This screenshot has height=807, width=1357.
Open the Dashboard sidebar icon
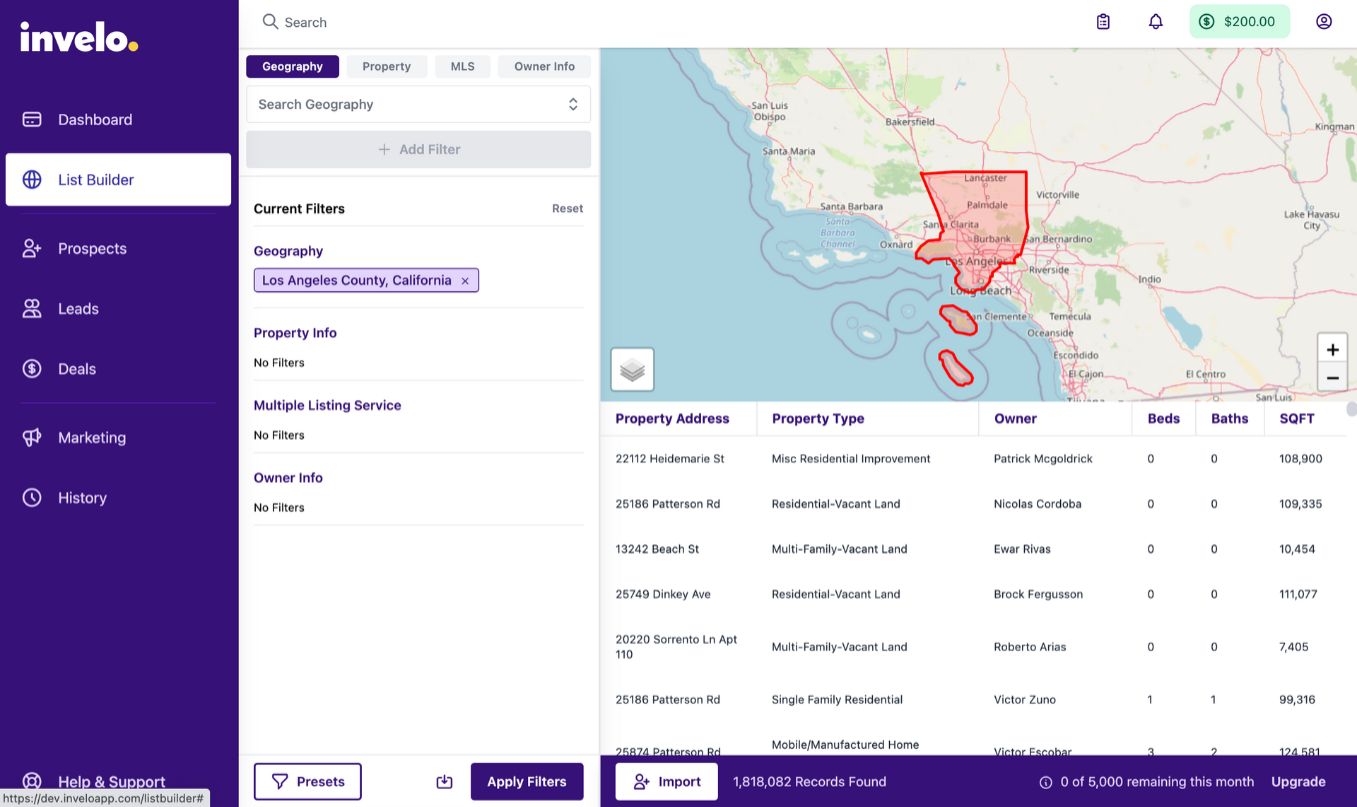pyautogui.click(x=32, y=119)
